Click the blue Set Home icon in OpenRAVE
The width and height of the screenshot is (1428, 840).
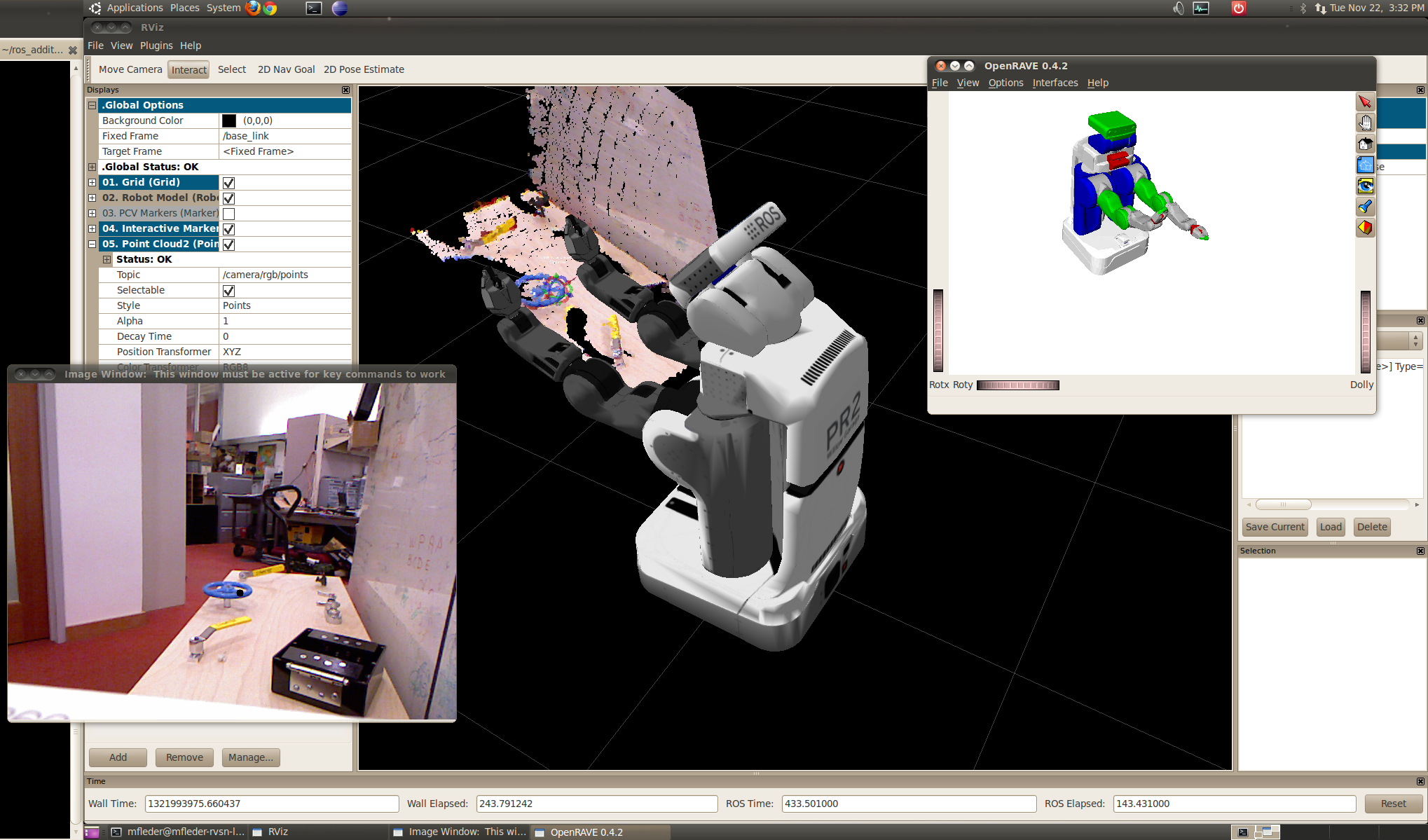tap(1365, 165)
